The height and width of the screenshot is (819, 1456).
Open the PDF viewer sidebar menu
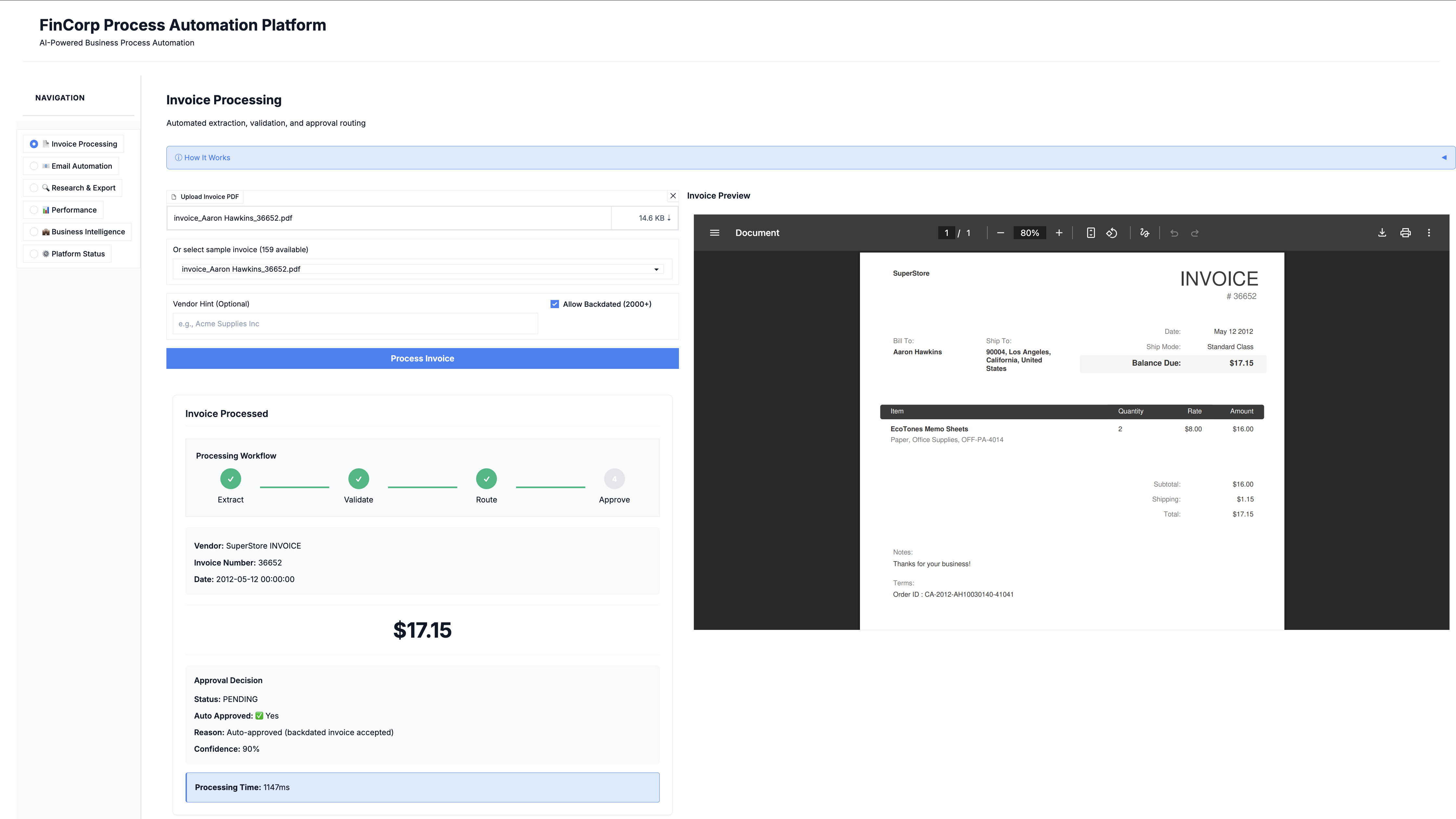tap(714, 233)
